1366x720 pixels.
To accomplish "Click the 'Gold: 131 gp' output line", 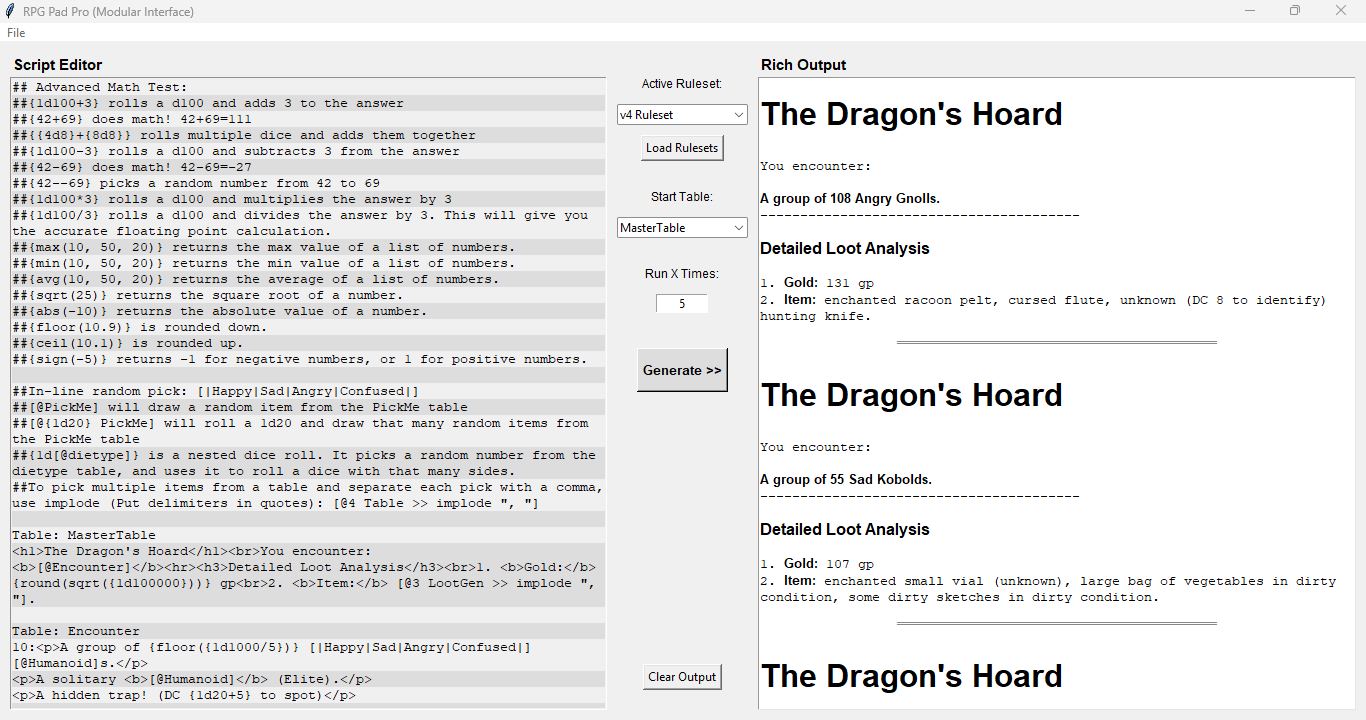I will (x=817, y=284).
